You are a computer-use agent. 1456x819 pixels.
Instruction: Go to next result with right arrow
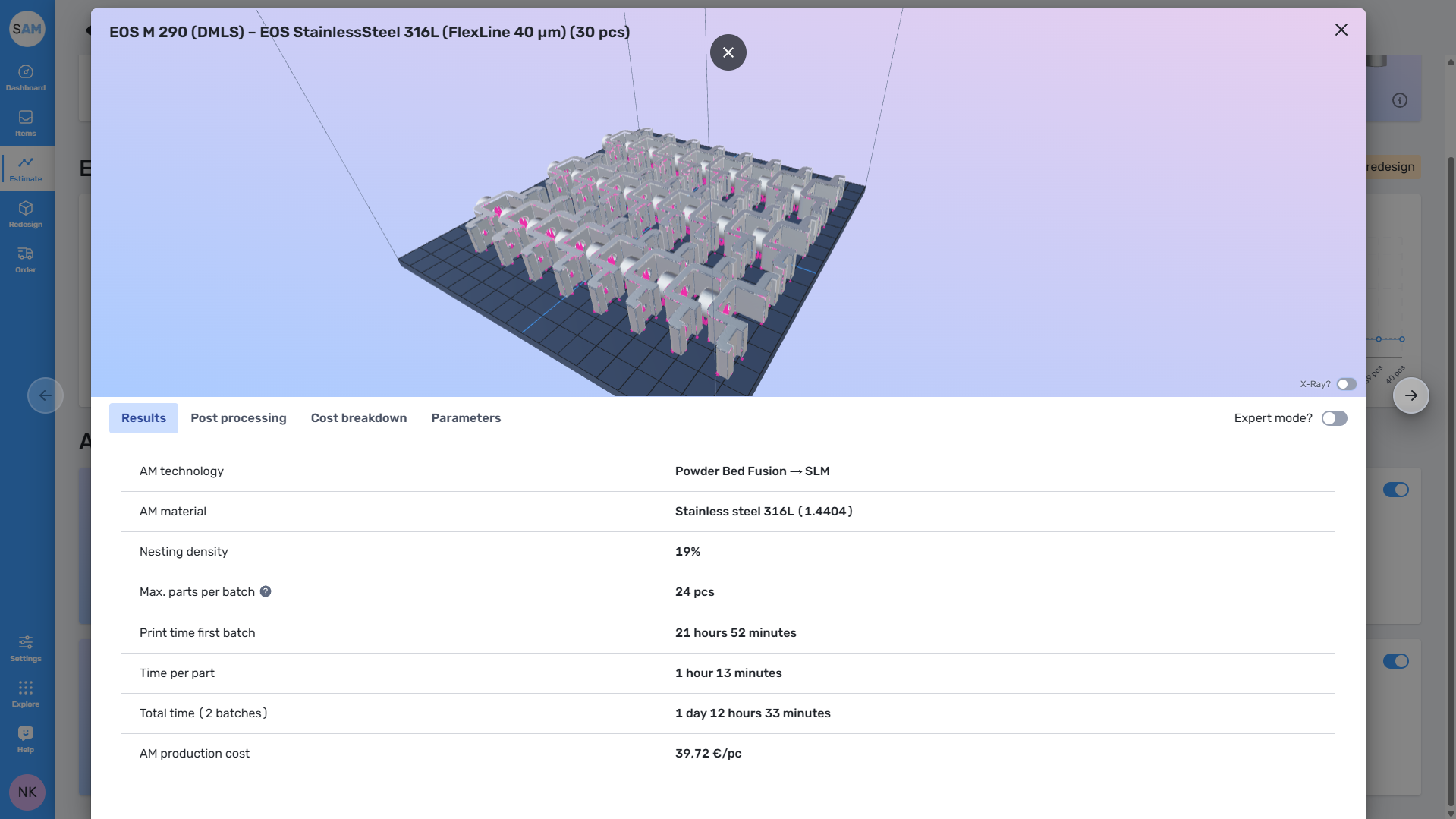pyautogui.click(x=1410, y=395)
